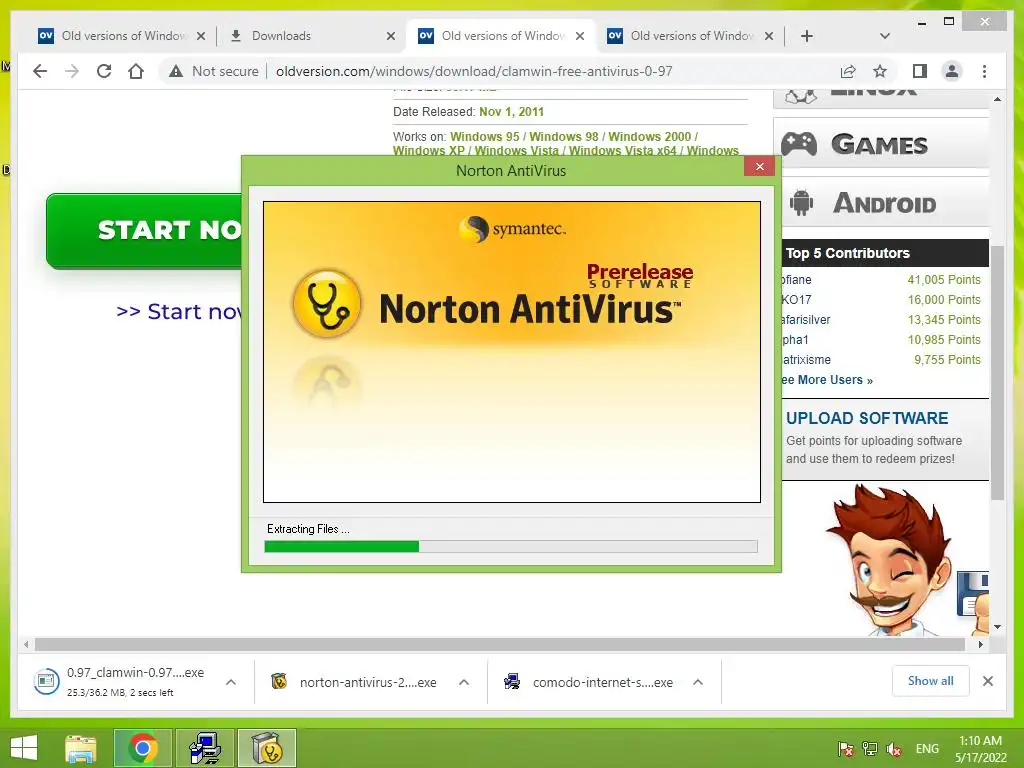The width and height of the screenshot is (1024, 768).
Task: Click the Games controller icon
Action: (799, 144)
